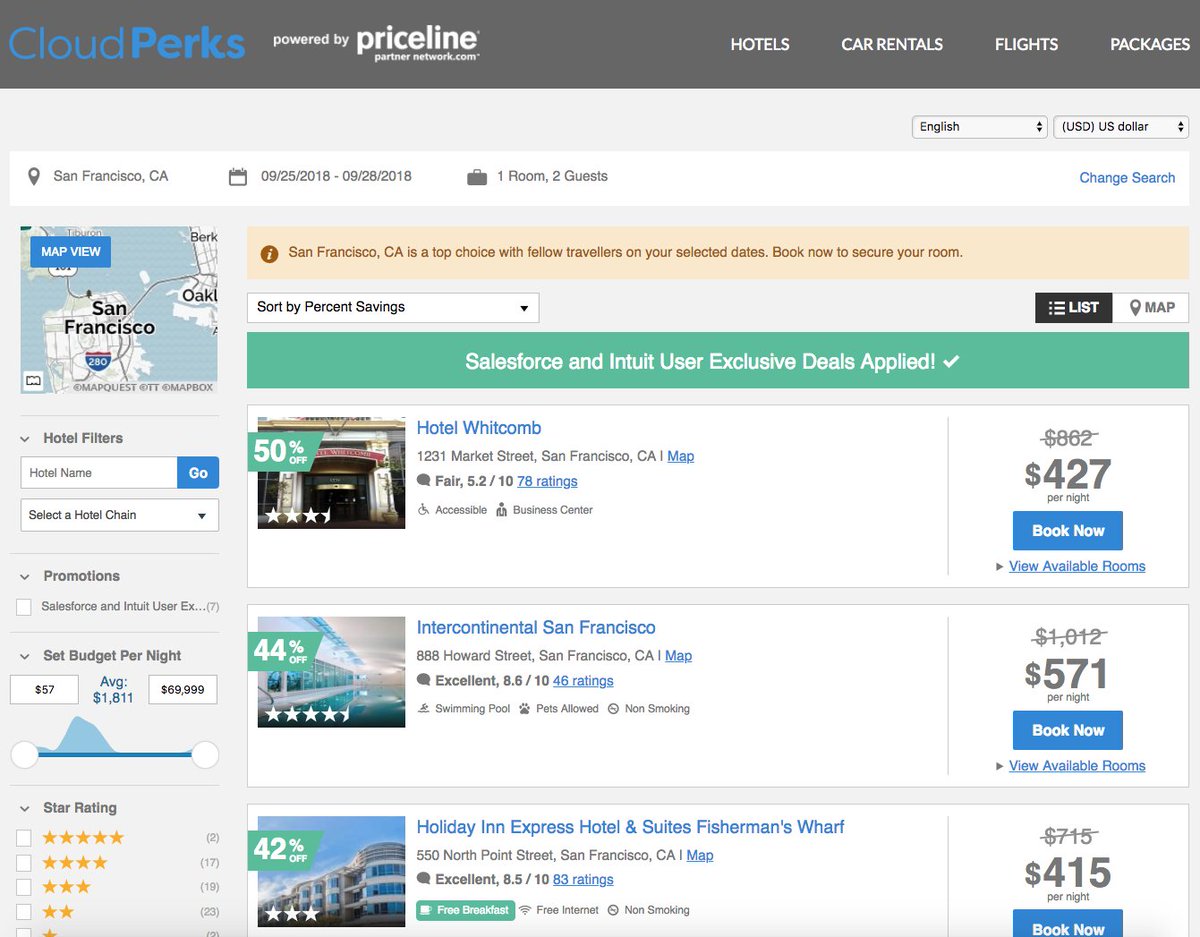Open the Sort by Percent Savings dropdown

coord(393,307)
